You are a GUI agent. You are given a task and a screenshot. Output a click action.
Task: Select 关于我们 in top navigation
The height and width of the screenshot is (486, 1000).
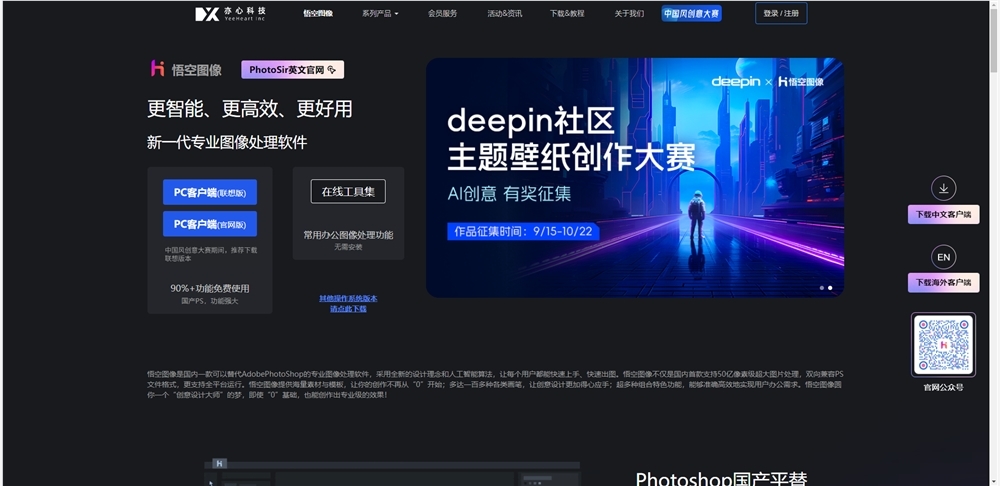629,13
